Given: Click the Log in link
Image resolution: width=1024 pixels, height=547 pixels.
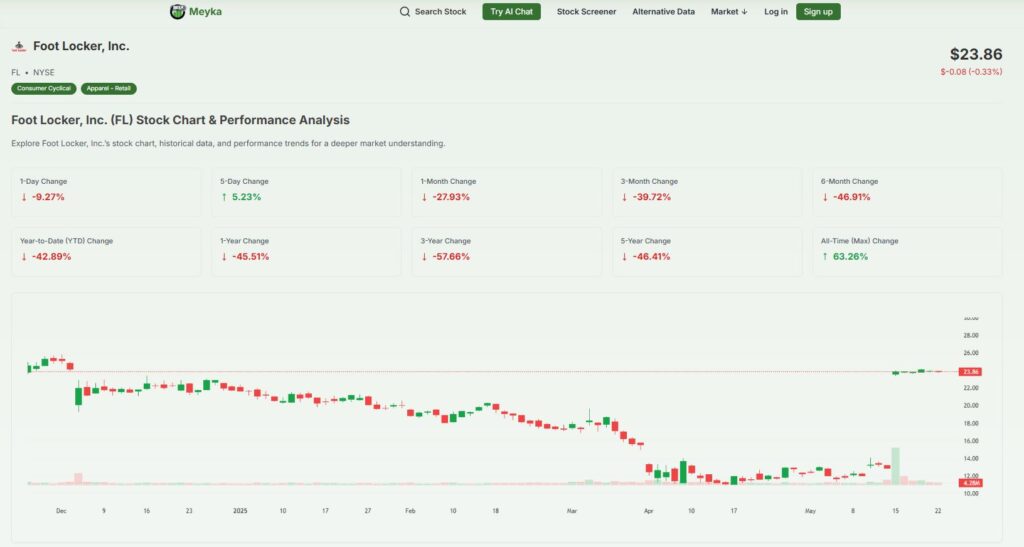Looking at the screenshot, I should click(x=775, y=12).
